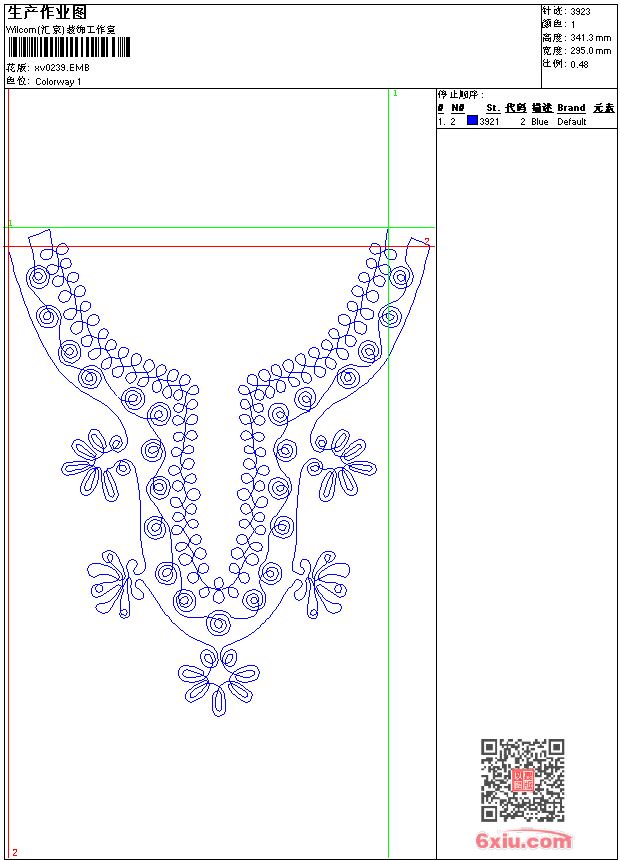Click the N# column header
Viewport: 620px width, 860px height.
458,108
